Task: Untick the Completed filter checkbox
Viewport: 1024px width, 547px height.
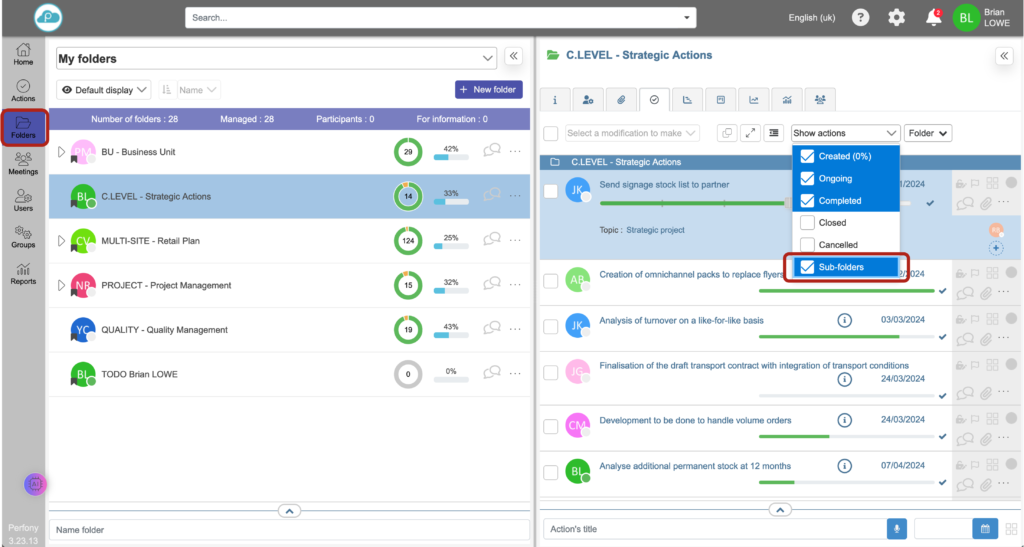Action: tap(808, 201)
